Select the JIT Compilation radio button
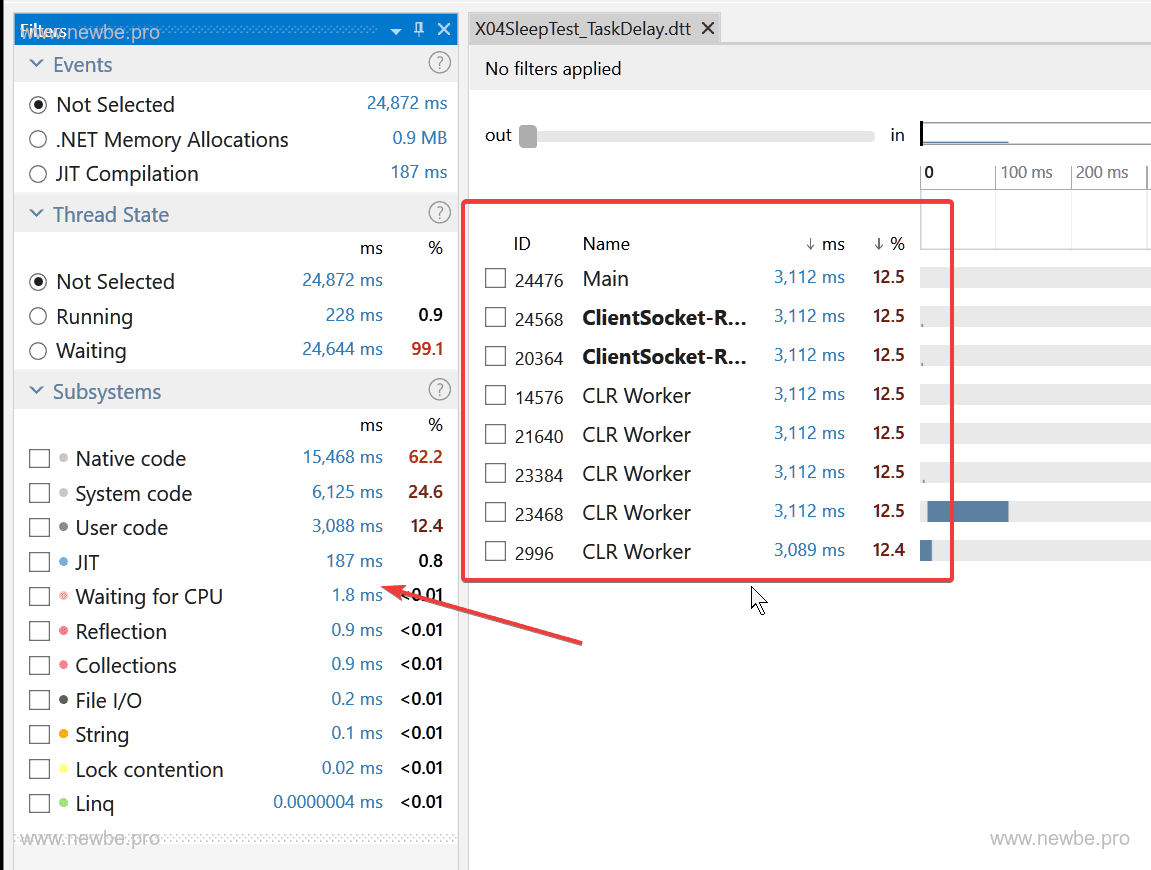 (38, 174)
